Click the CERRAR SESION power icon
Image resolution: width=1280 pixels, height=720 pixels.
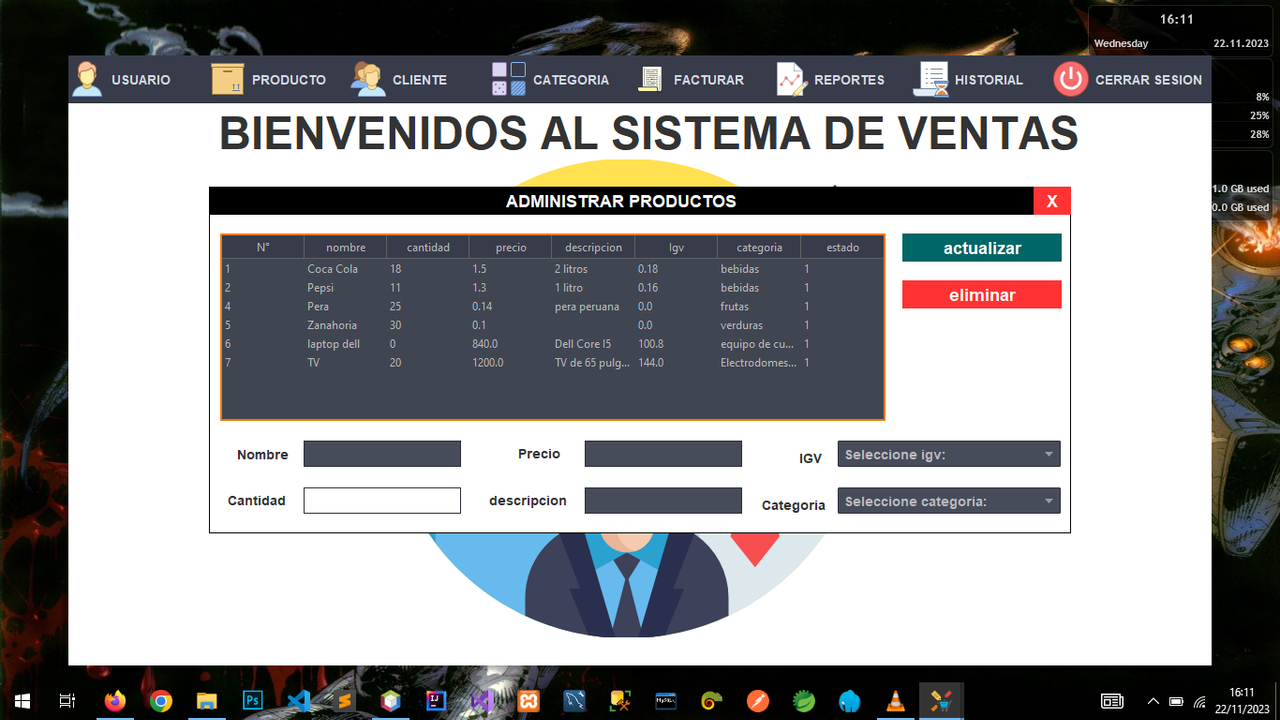click(x=1069, y=79)
